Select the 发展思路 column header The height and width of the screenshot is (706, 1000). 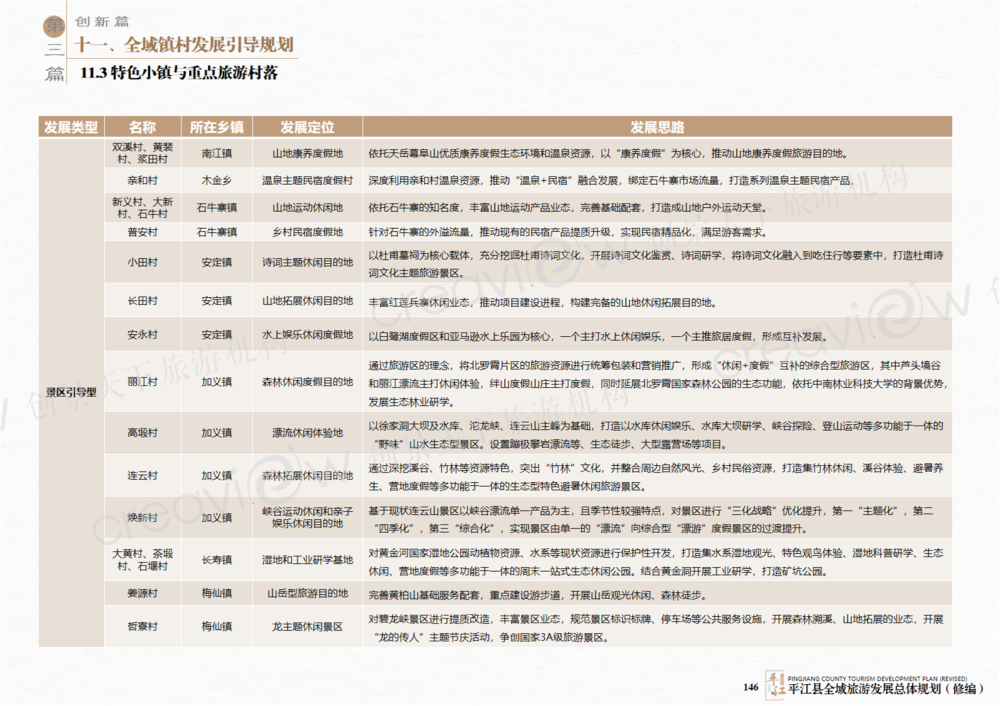tap(657, 127)
